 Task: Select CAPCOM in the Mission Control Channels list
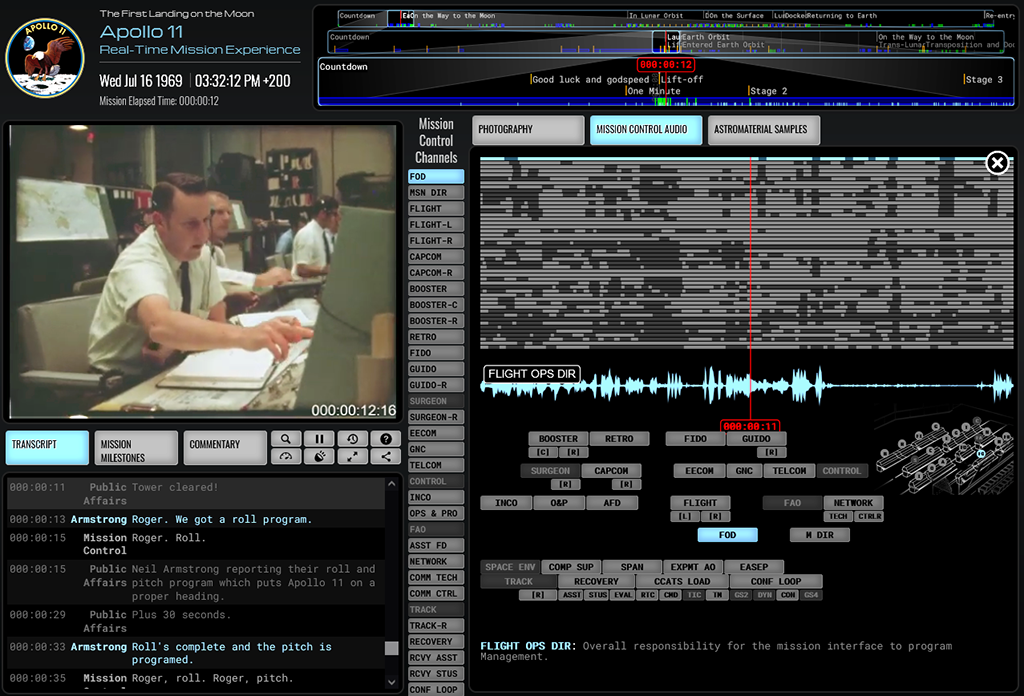coord(435,257)
